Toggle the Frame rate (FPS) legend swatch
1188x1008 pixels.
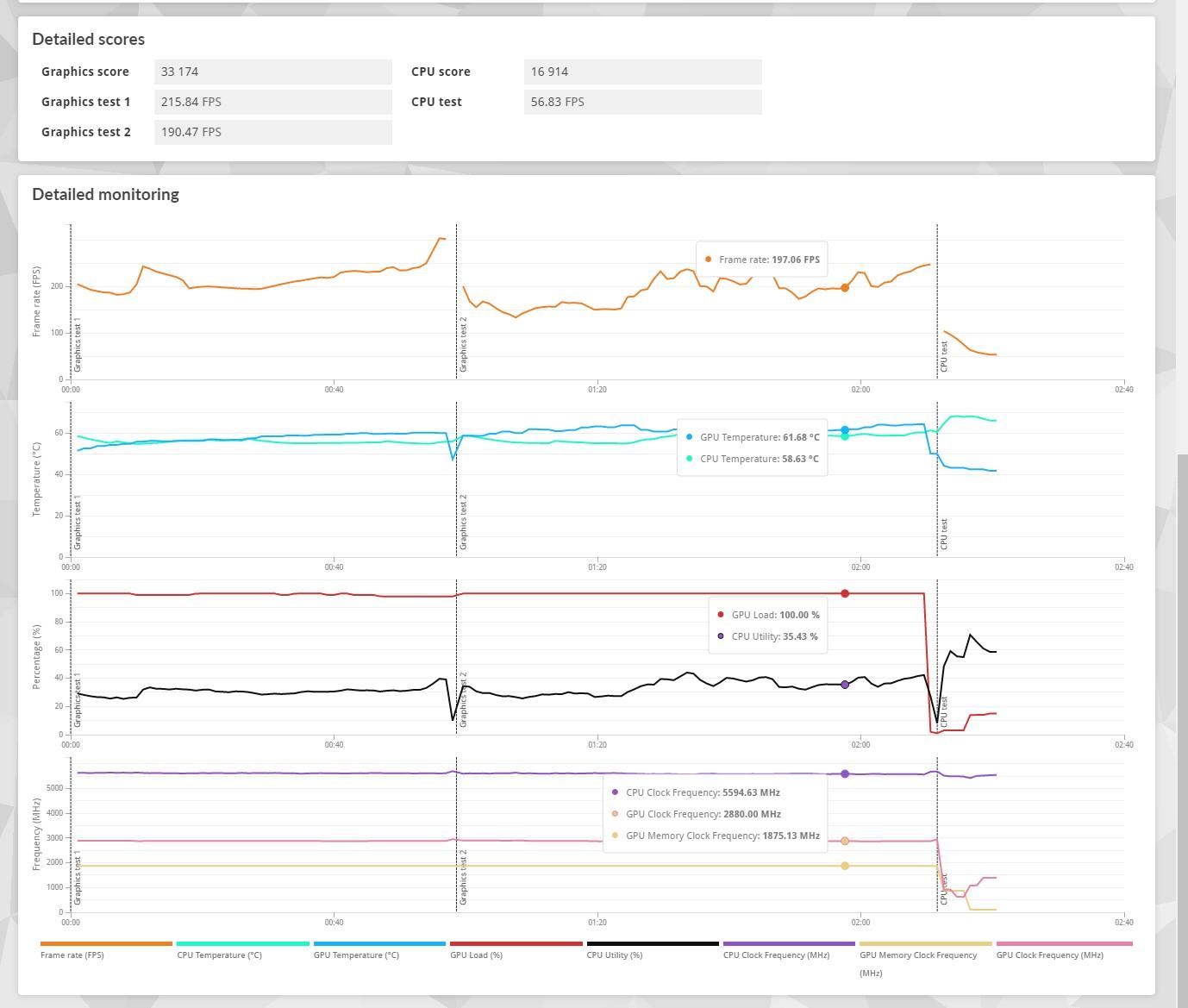(106, 943)
